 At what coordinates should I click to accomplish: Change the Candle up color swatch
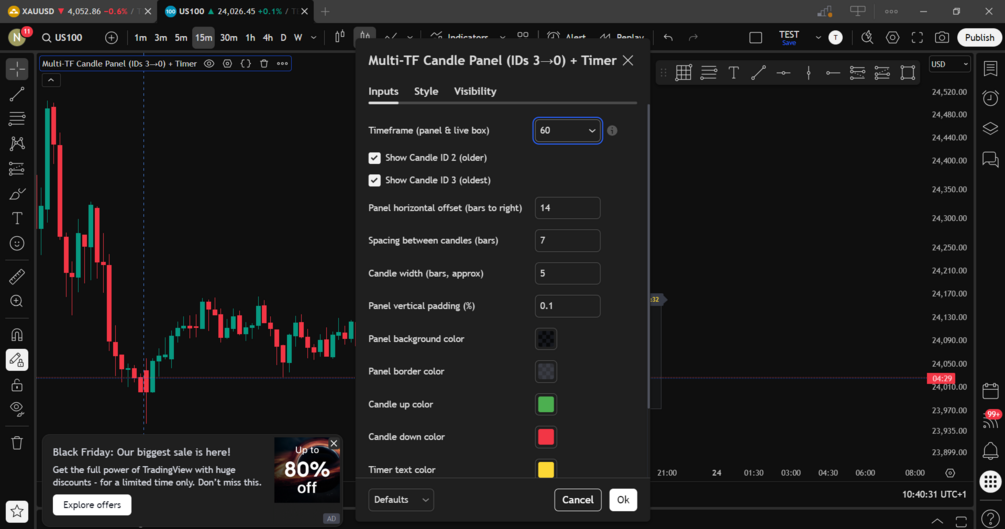tap(545, 404)
